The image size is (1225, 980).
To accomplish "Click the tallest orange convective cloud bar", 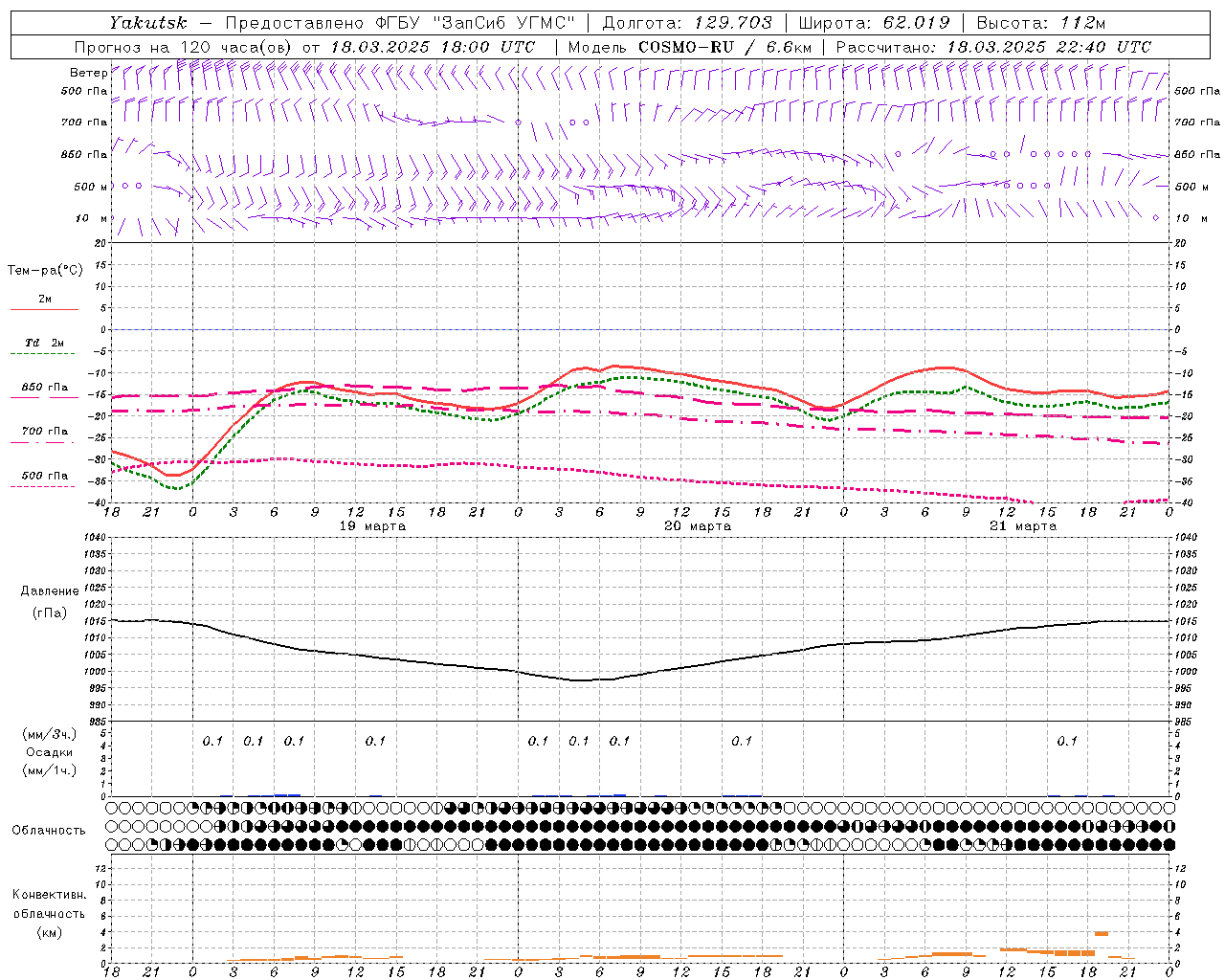I will coord(1102,933).
